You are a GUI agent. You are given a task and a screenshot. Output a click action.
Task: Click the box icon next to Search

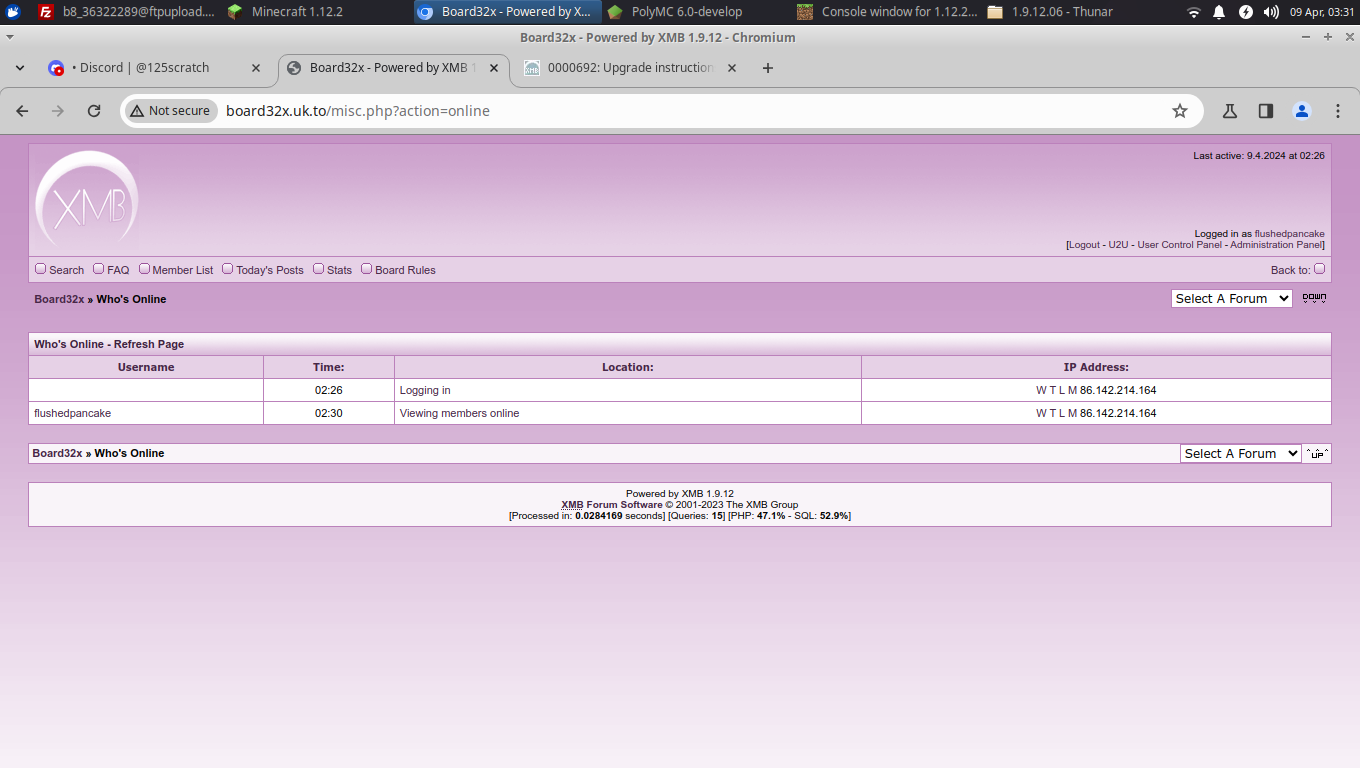(x=41, y=269)
